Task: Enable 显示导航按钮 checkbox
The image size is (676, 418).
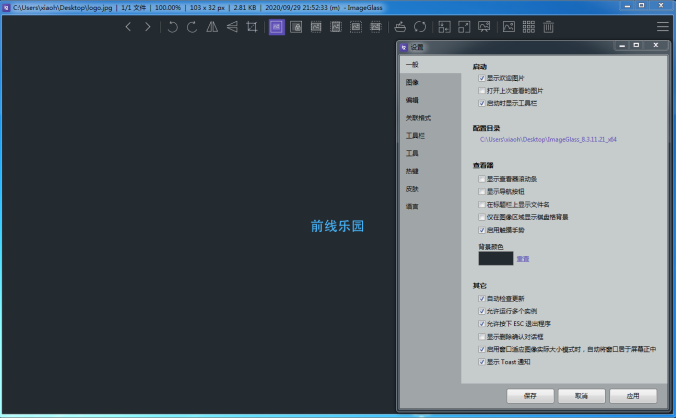Action: [x=482, y=191]
